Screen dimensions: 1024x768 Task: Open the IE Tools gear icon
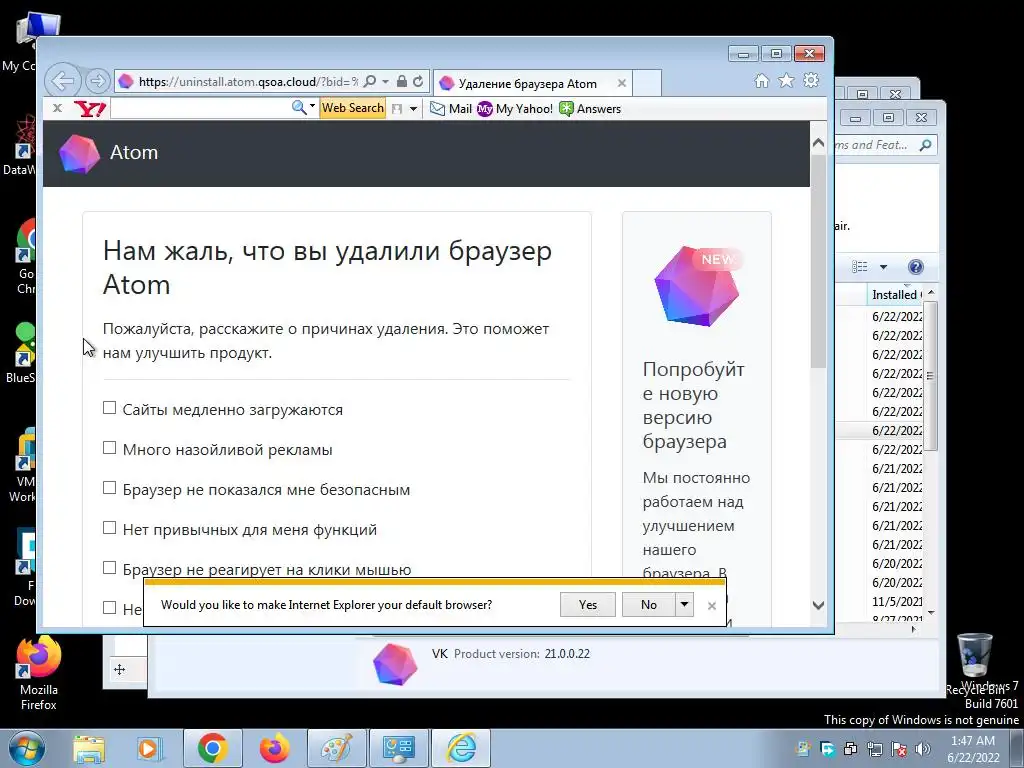click(811, 80)
